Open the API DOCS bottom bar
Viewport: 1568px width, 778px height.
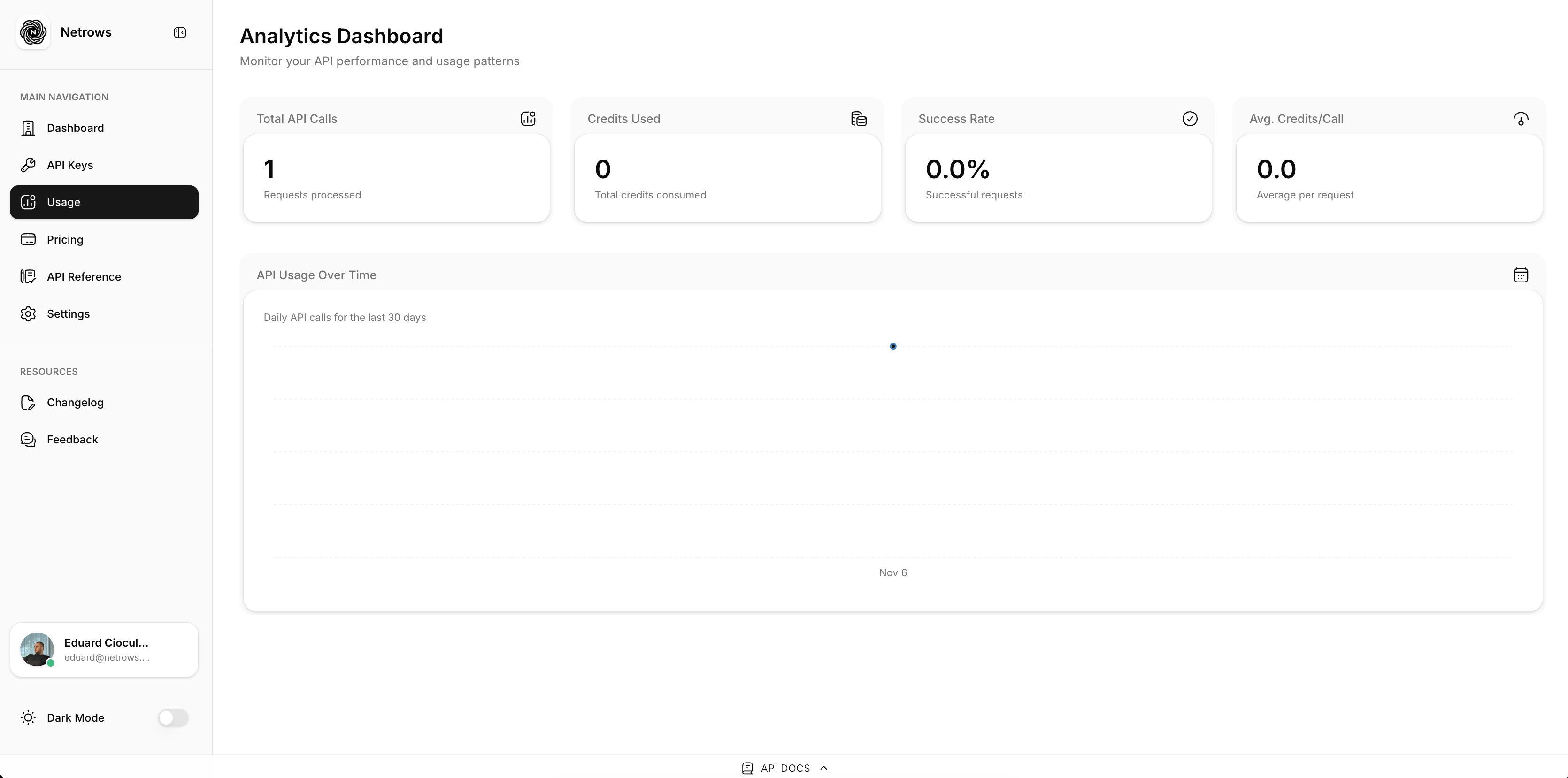784,768
